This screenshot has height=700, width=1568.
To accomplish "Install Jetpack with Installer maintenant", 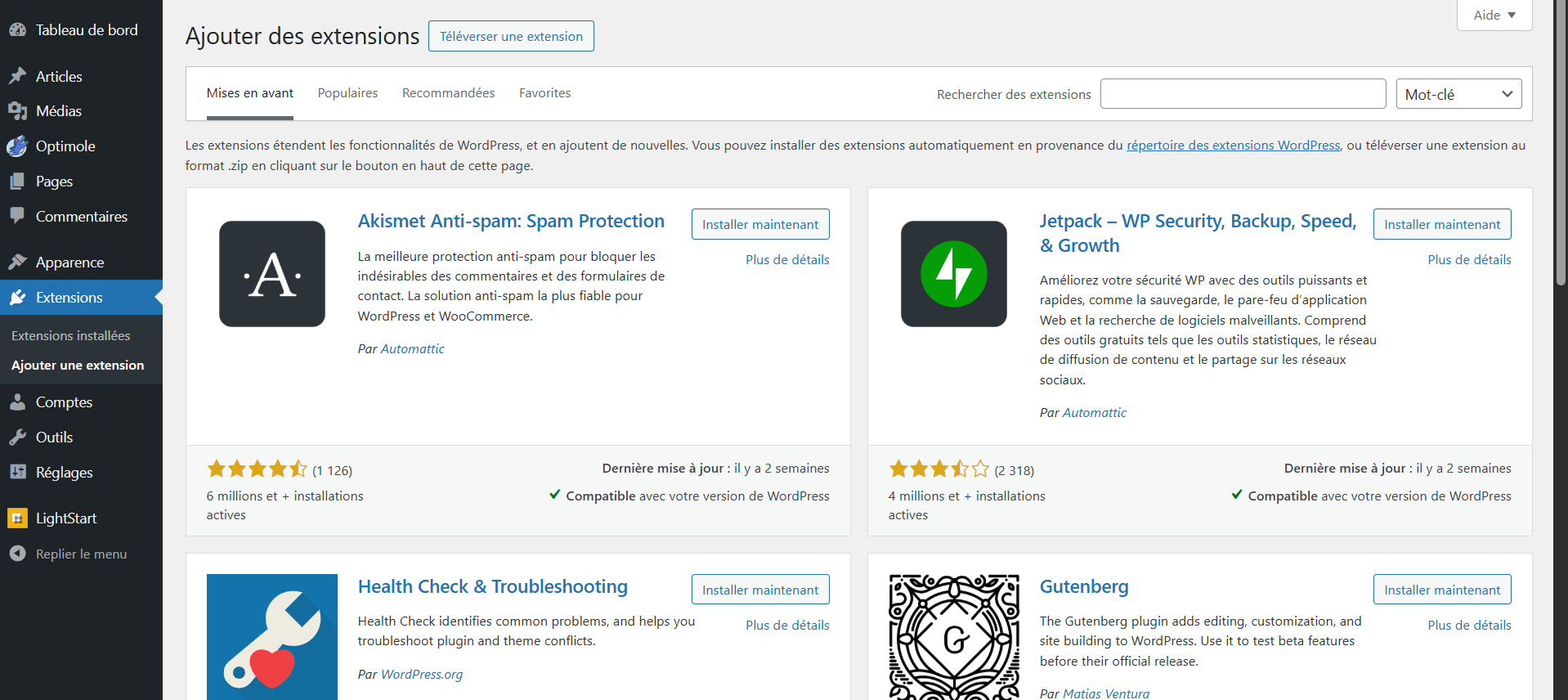I will [x=1442, y=224].
